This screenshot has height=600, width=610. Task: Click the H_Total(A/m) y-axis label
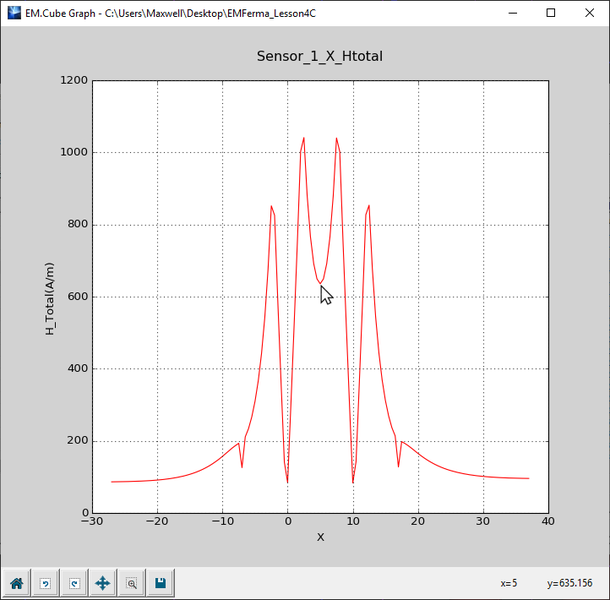tap(50, 296)
